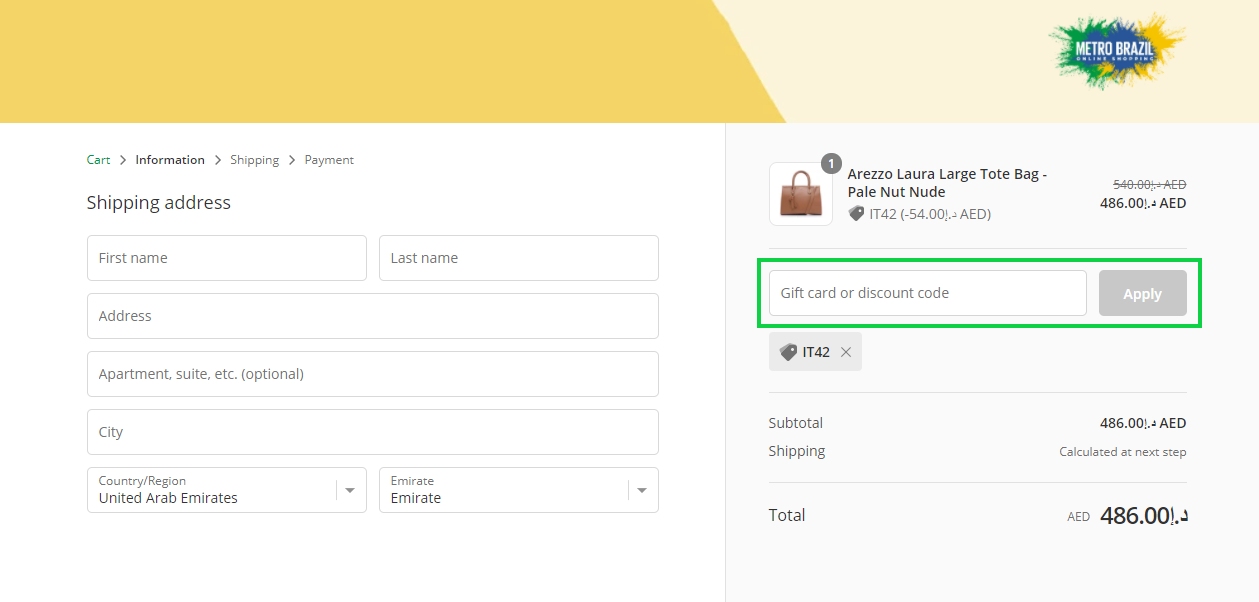Click the First name field
This screenshot has width=1259, height=602.
point(226,257)
